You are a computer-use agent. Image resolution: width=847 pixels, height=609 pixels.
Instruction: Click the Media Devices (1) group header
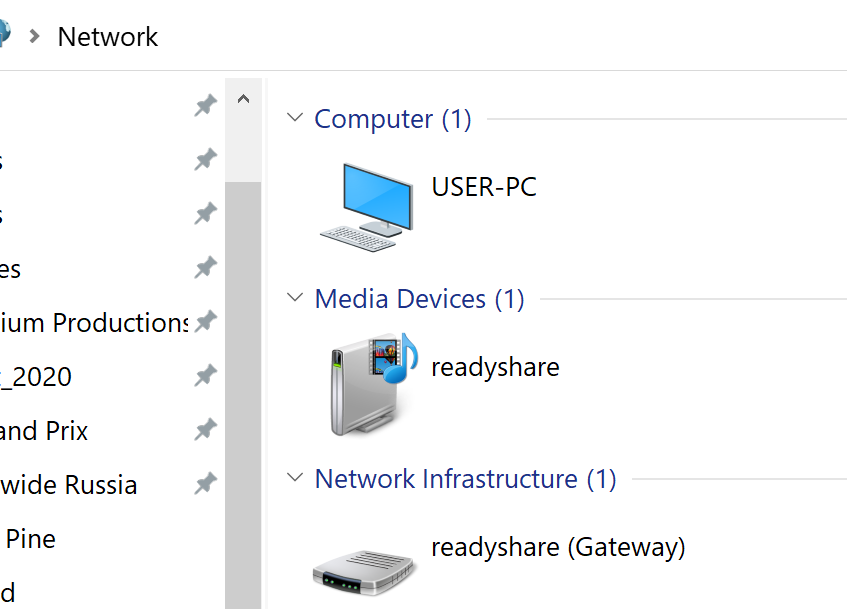click(x=419, y=299)
